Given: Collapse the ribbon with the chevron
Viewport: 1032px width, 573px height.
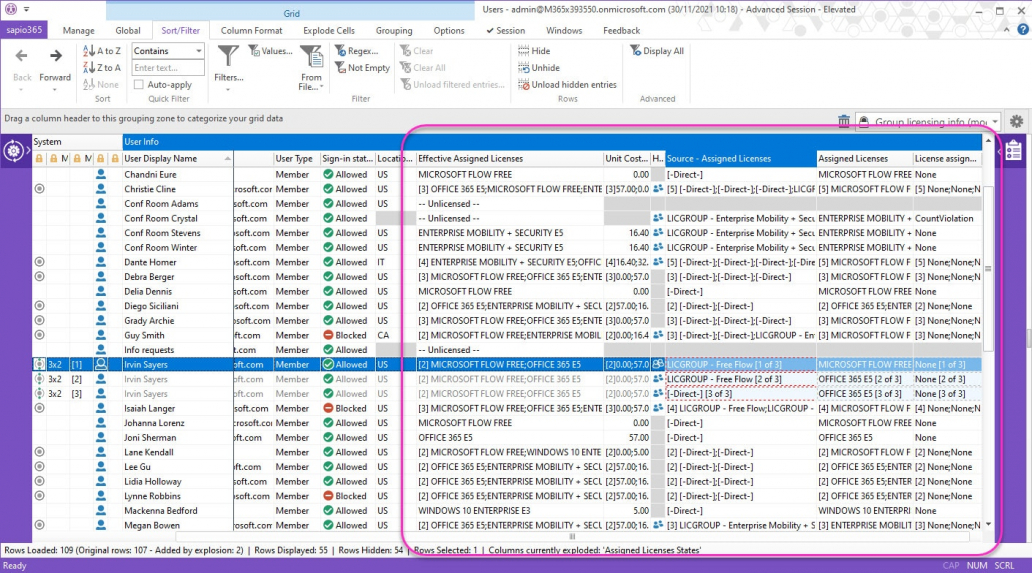Looking at the screenshot, I should click(1006, 30).
